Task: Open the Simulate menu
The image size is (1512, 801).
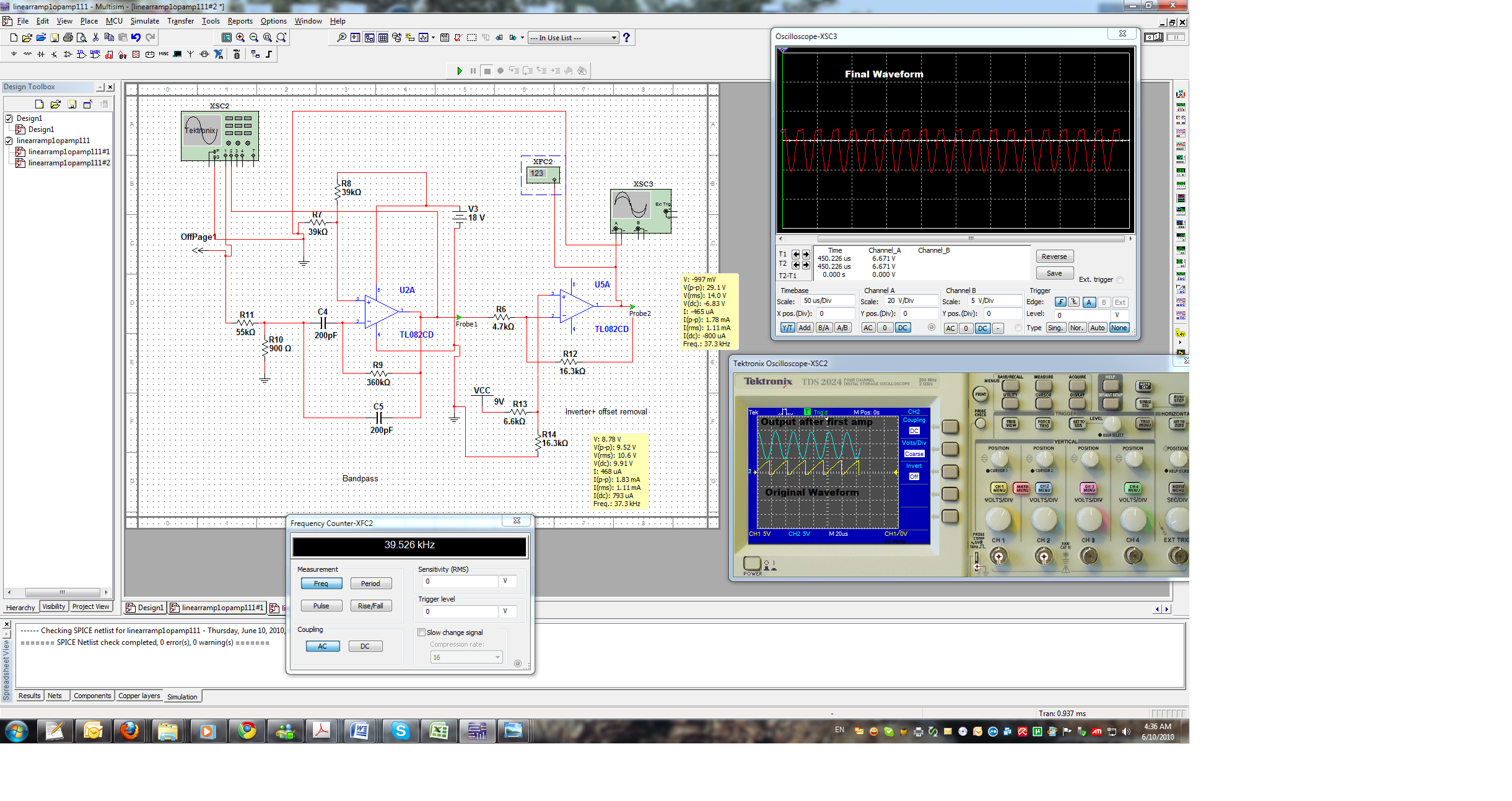Action: point(144,21)
